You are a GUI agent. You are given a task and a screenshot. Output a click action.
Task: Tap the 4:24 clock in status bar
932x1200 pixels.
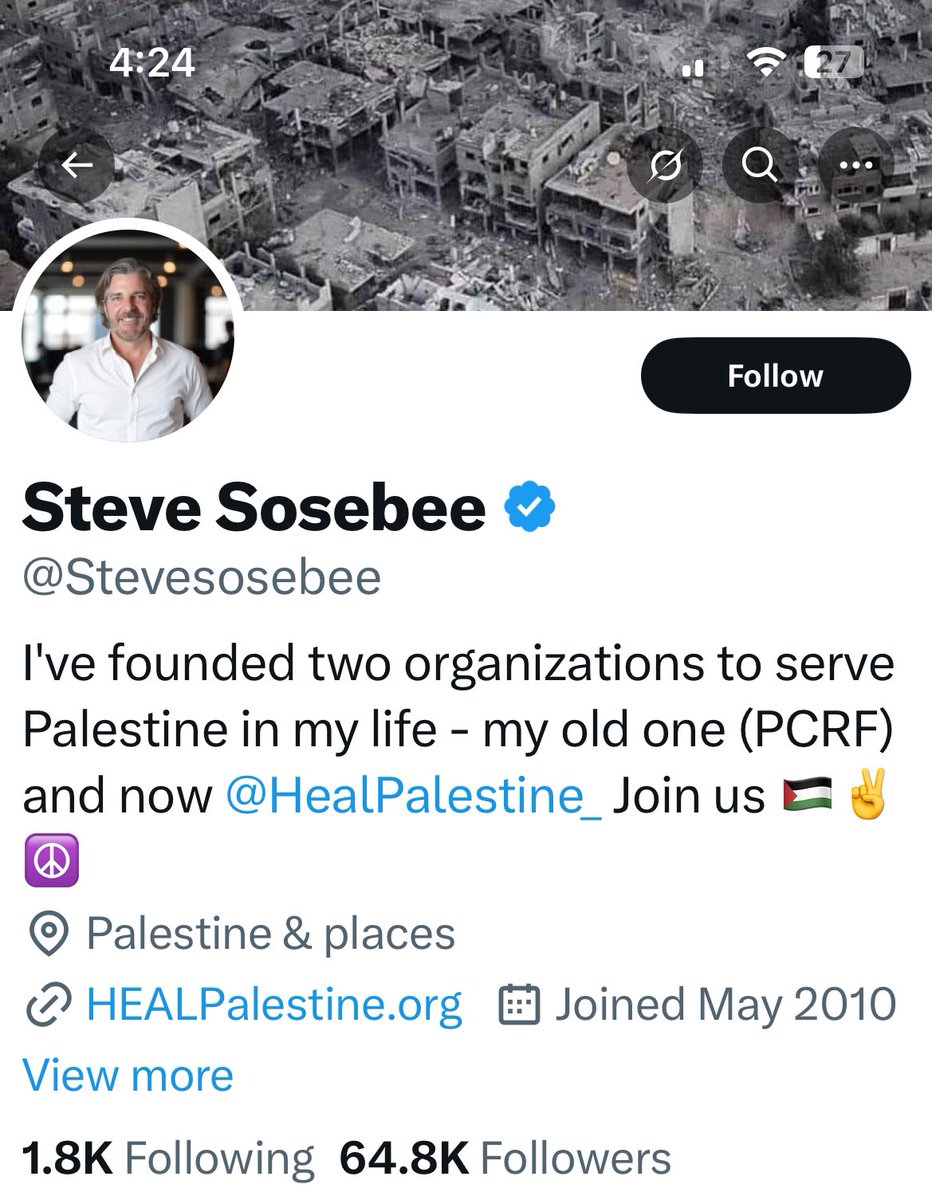pos(152,64)
